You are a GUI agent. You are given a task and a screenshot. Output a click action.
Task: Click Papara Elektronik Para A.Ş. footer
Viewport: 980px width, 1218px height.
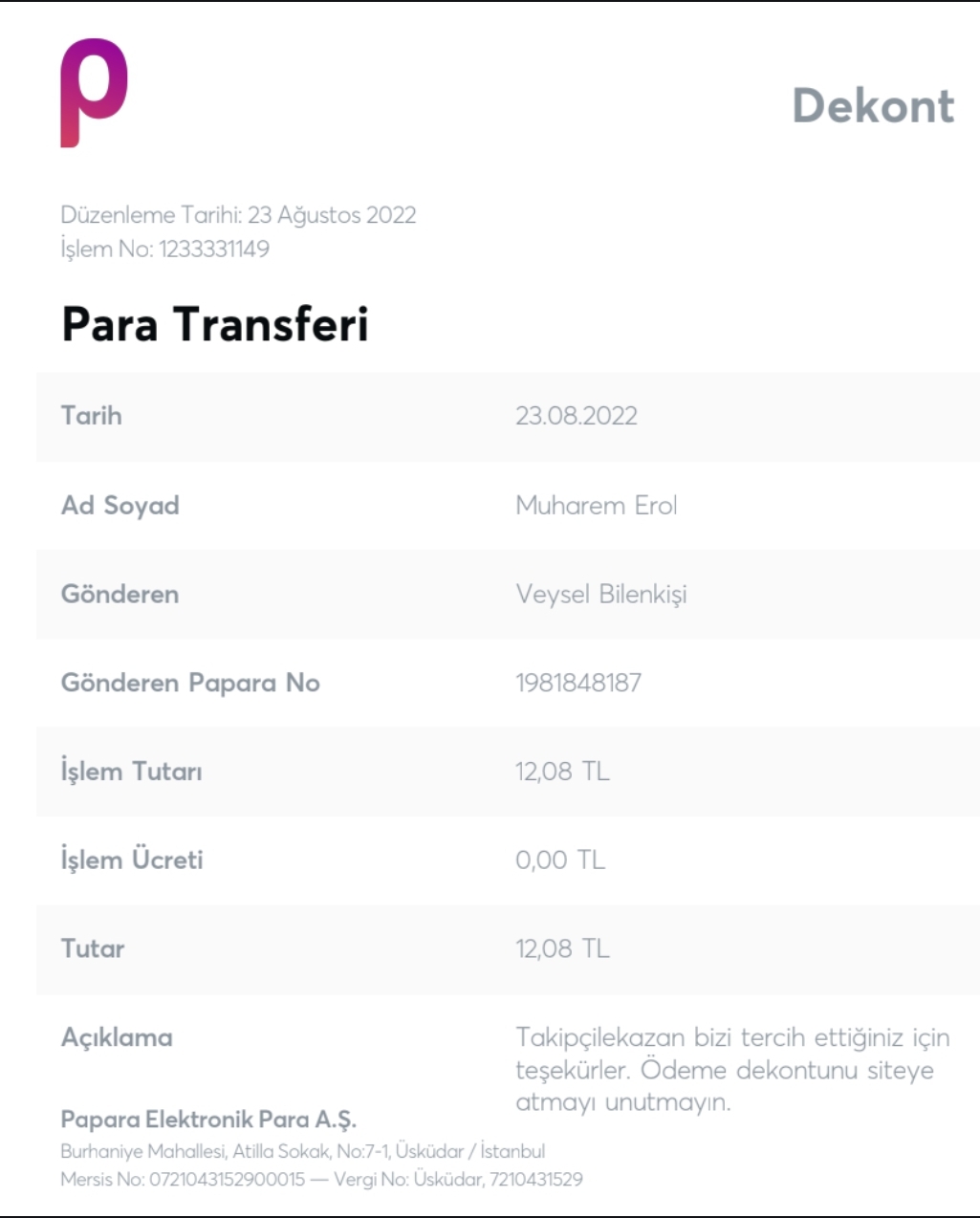click(208, 1120)
